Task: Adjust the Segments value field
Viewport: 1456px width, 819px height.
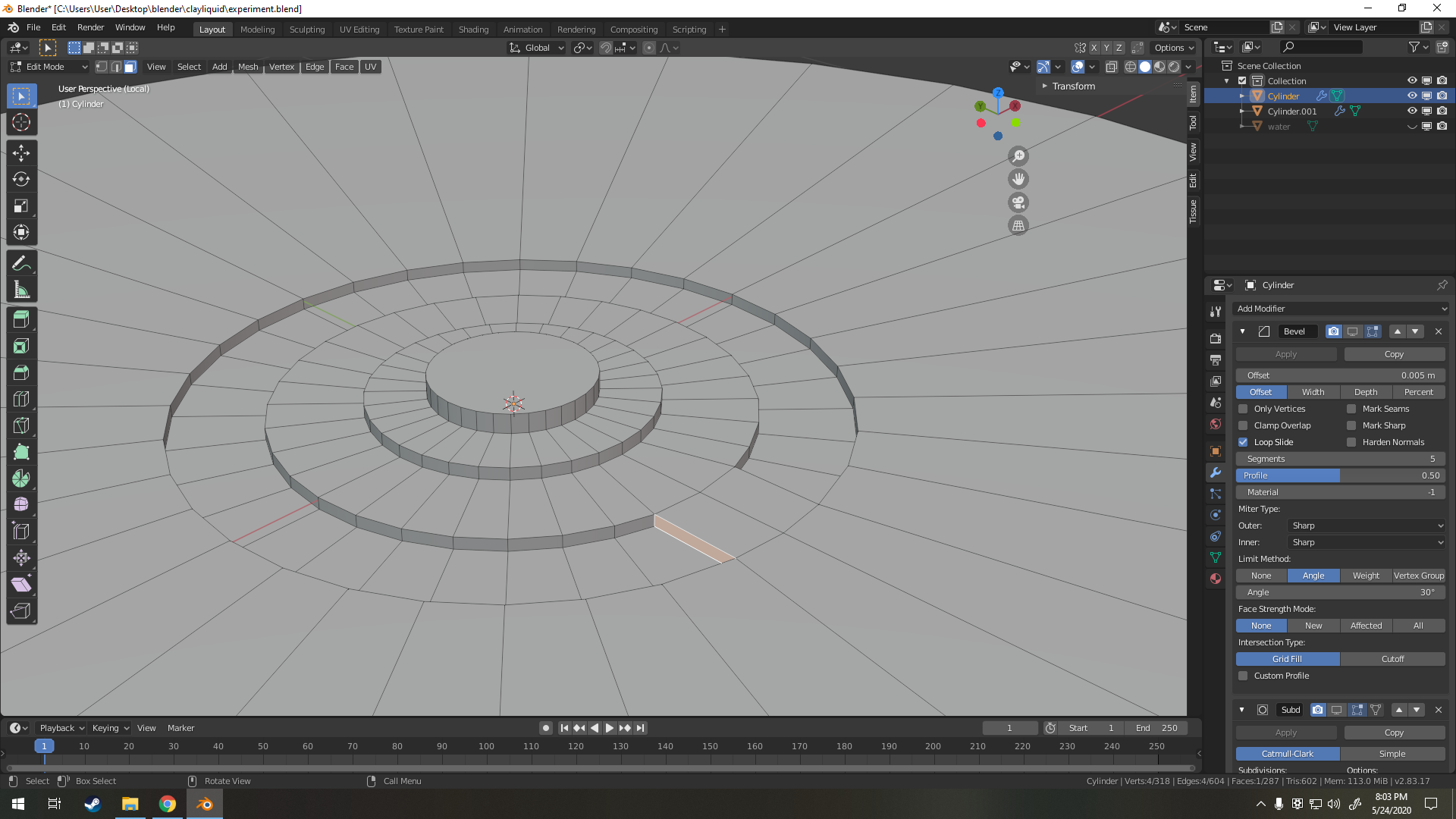Action: point(1341,459)
